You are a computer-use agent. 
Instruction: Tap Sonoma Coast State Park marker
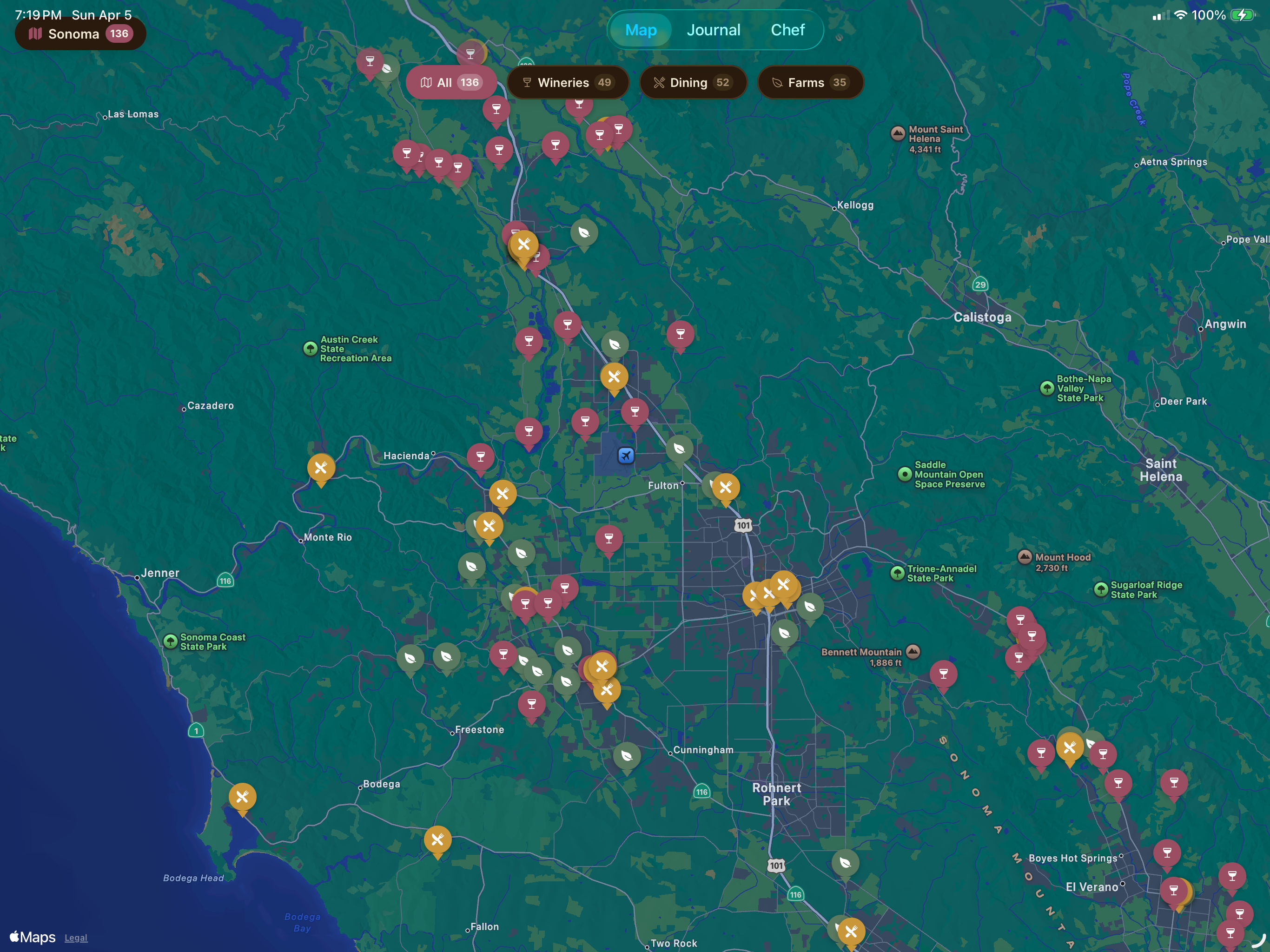(171, 641)
